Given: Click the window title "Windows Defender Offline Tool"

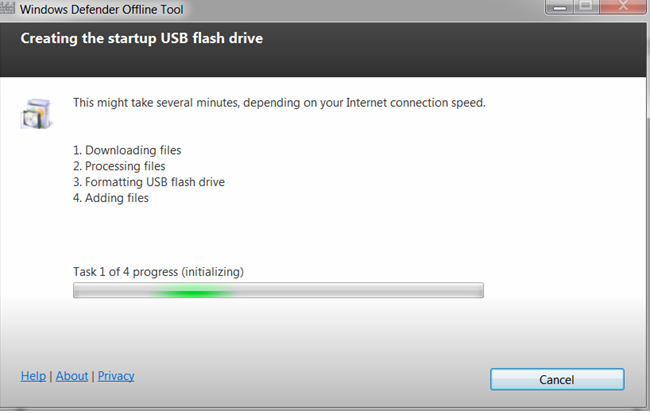Looking at the screenshot, I should 101,9.
